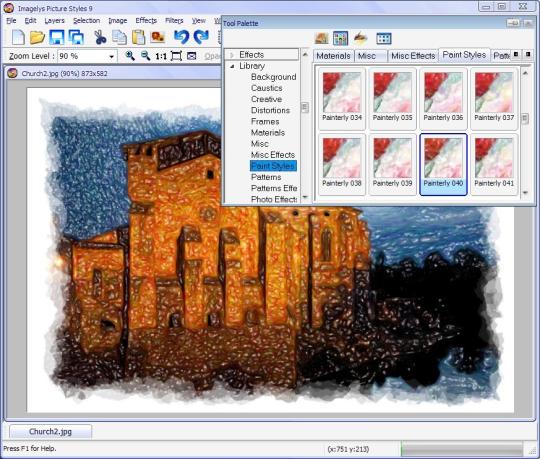Click the Save All icon
Screen dimensions: 540x459
(76, 37)
